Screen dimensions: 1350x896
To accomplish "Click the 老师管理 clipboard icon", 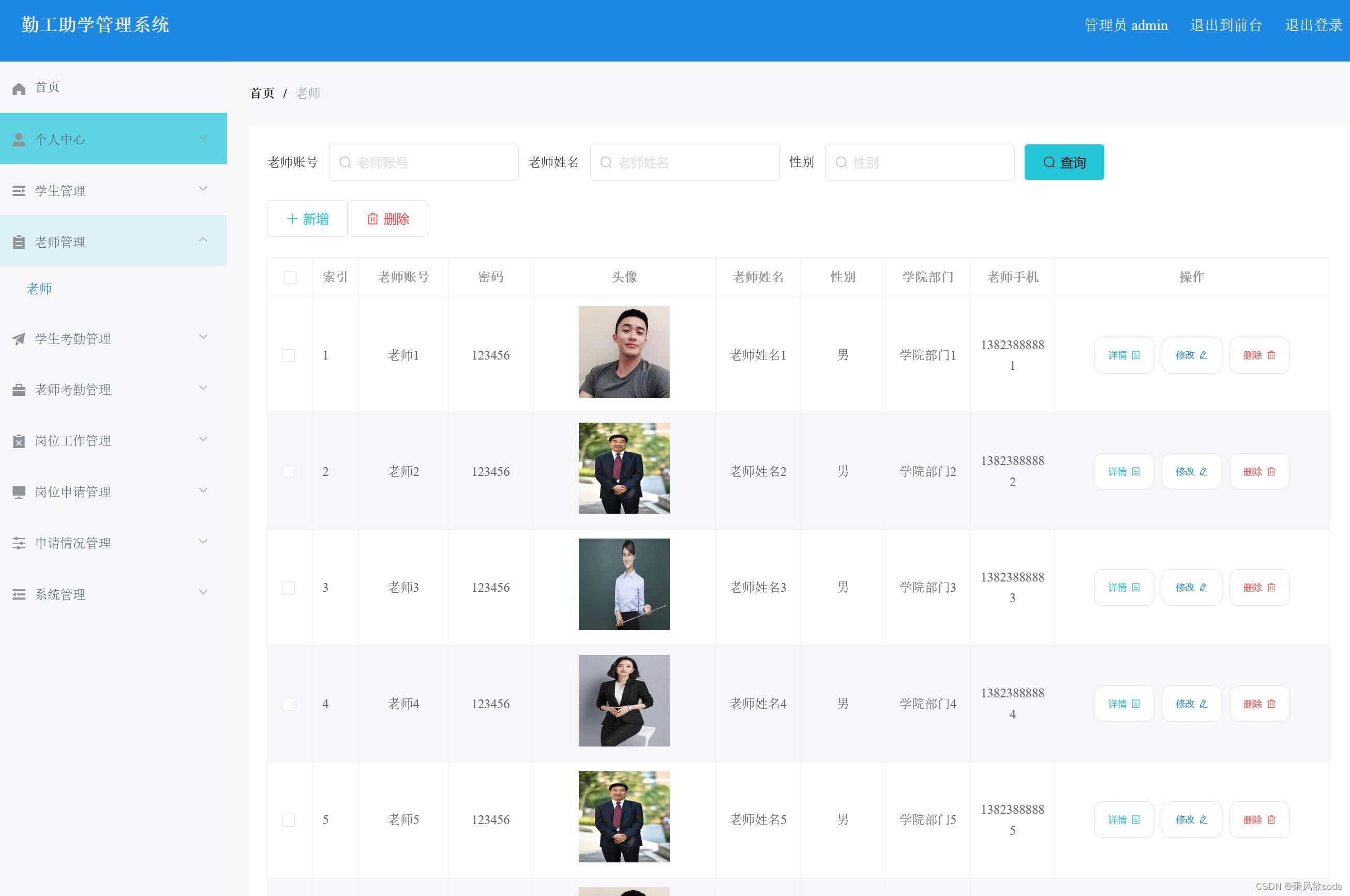I will click(x=19, y=241).
